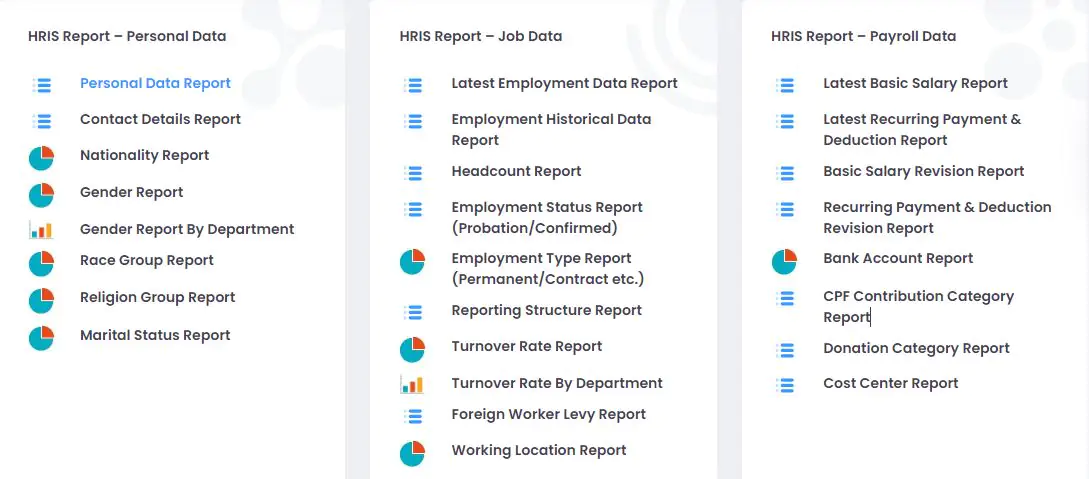The width and height of the screenshot is (1089, 479).
Task: Click the bar chart icon beside Gender Report By Department
Action: pyautogui.click(x=41, y=230)
